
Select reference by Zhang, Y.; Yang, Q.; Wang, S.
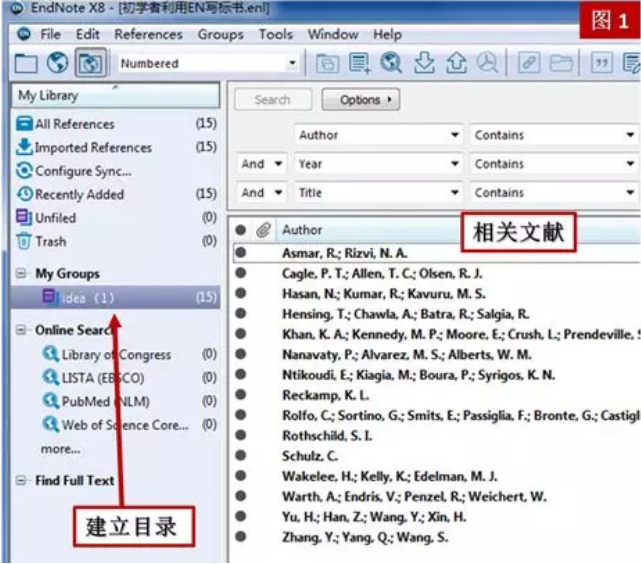coord(437,537)
